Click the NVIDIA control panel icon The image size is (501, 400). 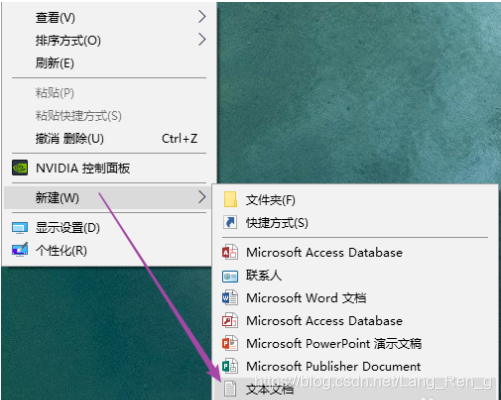coord(20,168)
